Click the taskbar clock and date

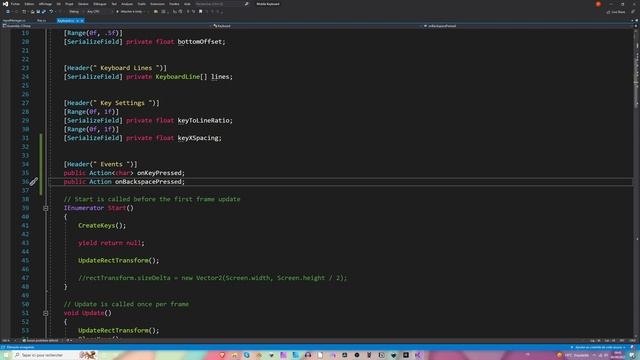617,355
